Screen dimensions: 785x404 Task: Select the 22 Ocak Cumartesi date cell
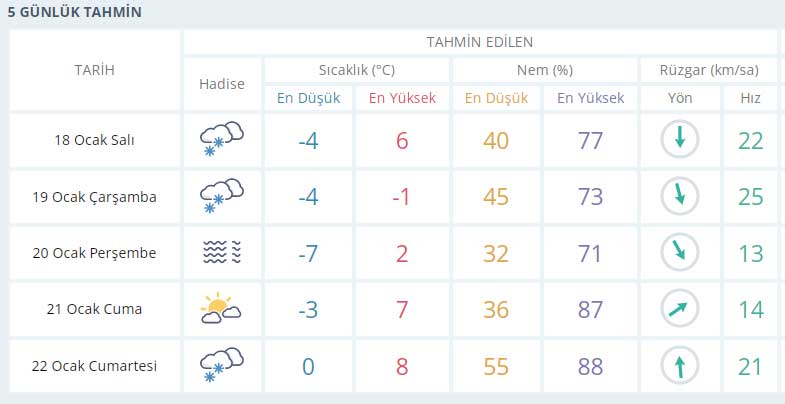(95, 366)
